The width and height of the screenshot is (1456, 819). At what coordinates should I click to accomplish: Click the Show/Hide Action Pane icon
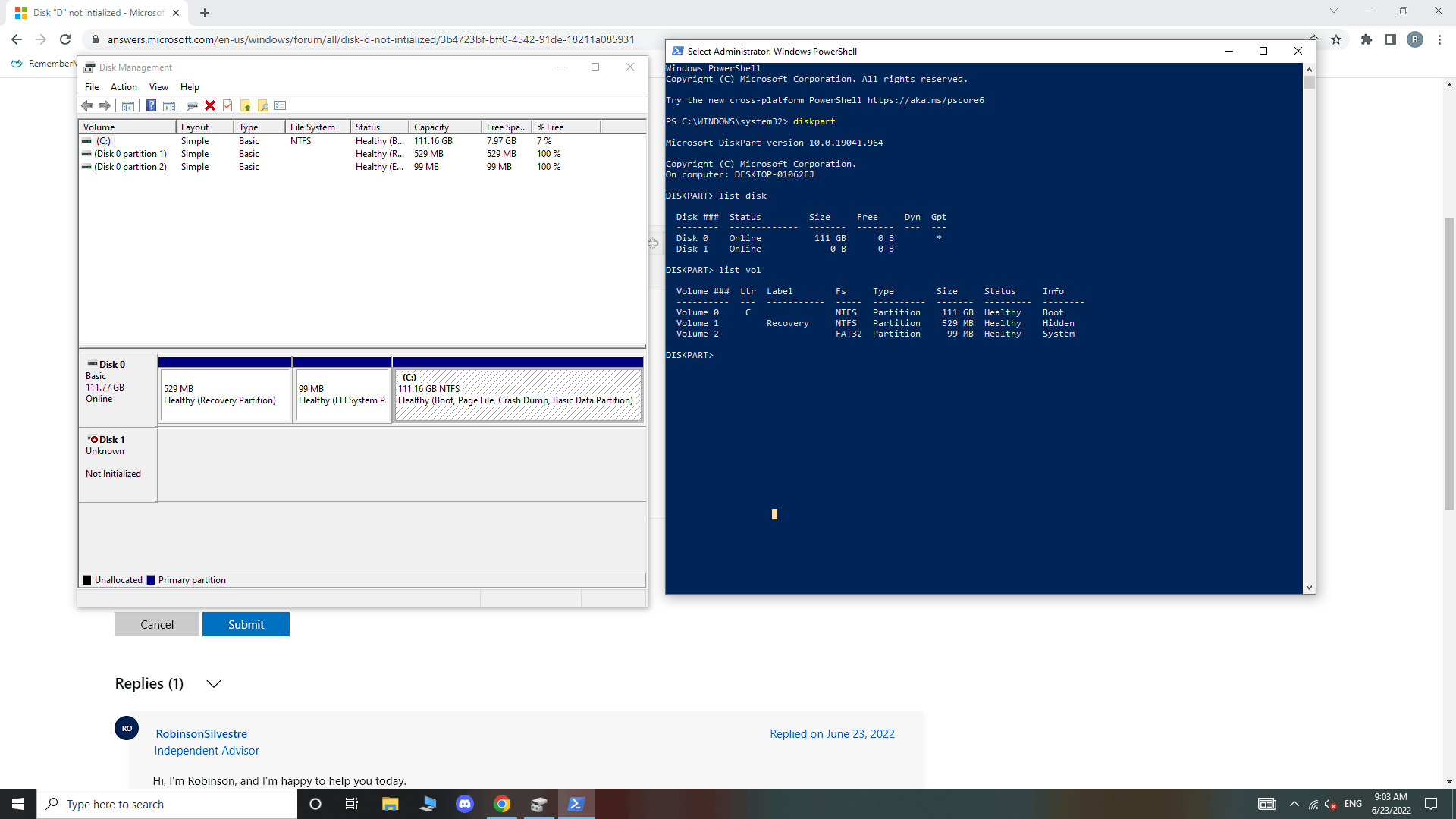(169, 106)
